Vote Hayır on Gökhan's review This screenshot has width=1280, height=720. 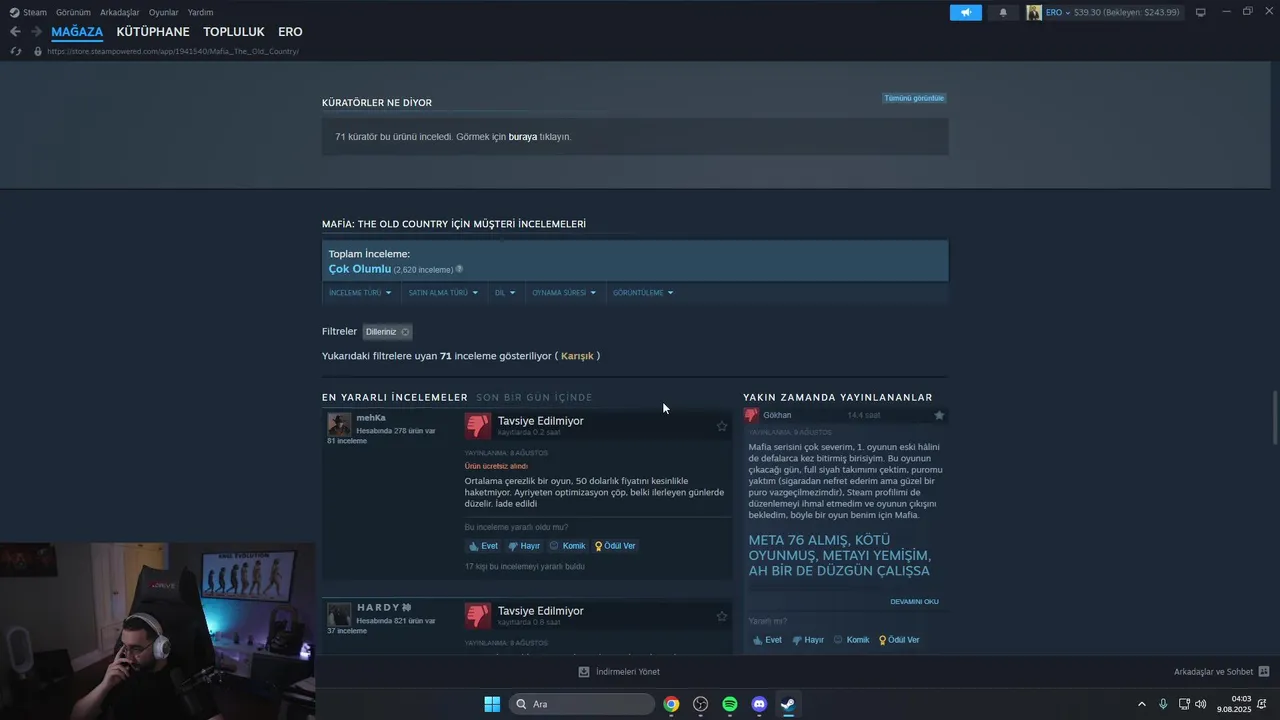coord(808,640)
